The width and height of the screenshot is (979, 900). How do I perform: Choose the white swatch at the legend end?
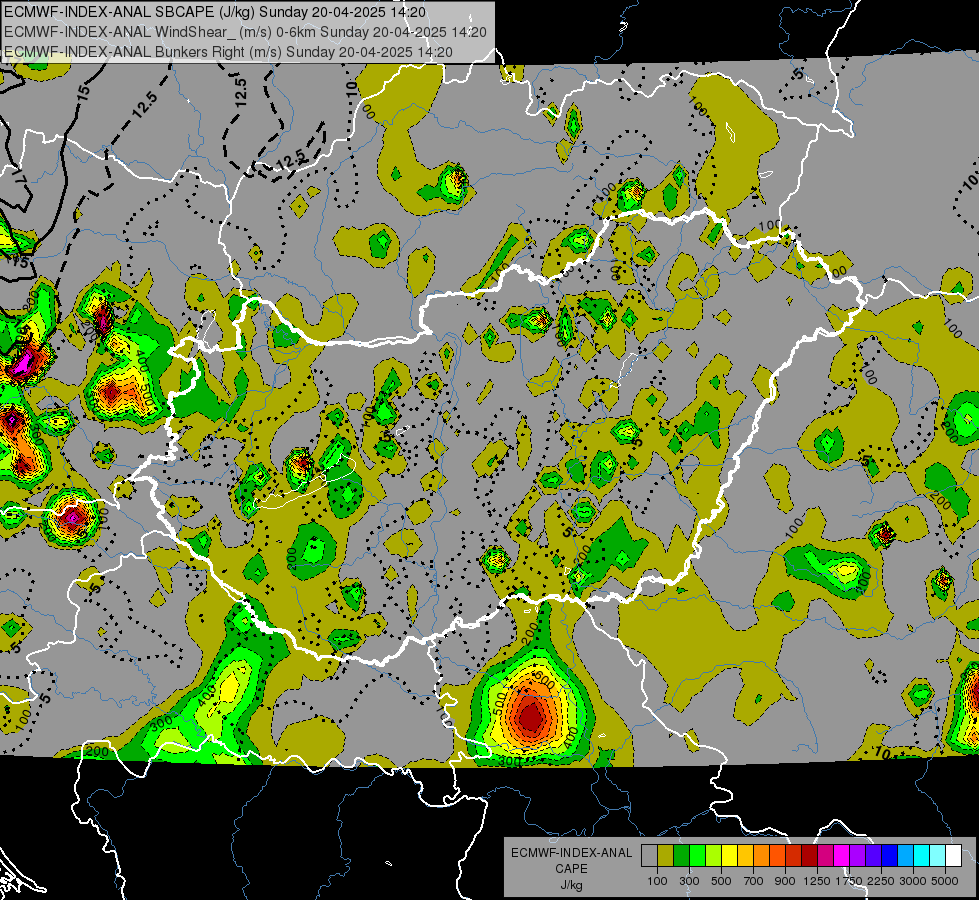coord(953,855)
